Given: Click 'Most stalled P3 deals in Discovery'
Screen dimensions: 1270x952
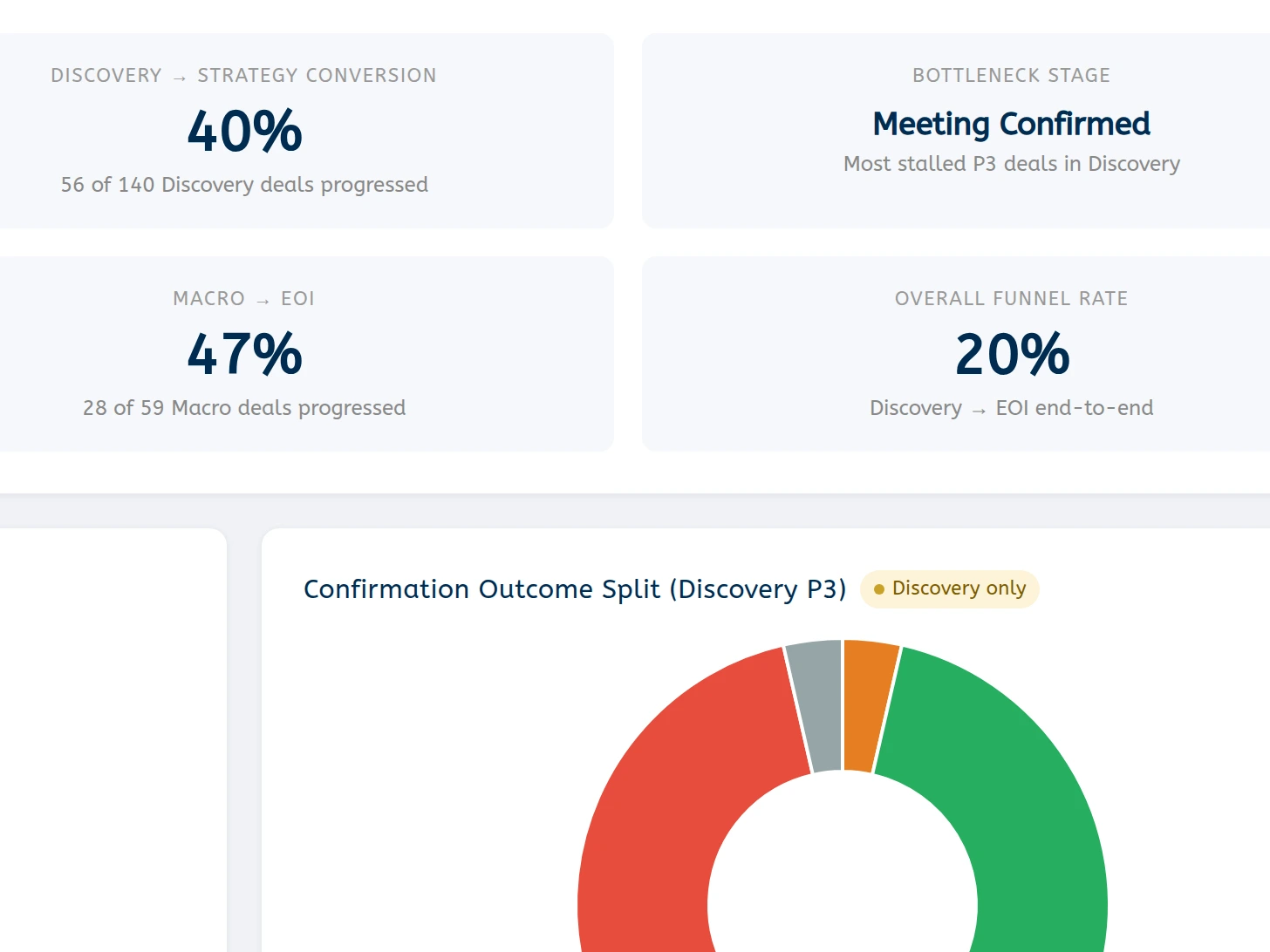Looking at the screenshot, I should coord(1011,164).
